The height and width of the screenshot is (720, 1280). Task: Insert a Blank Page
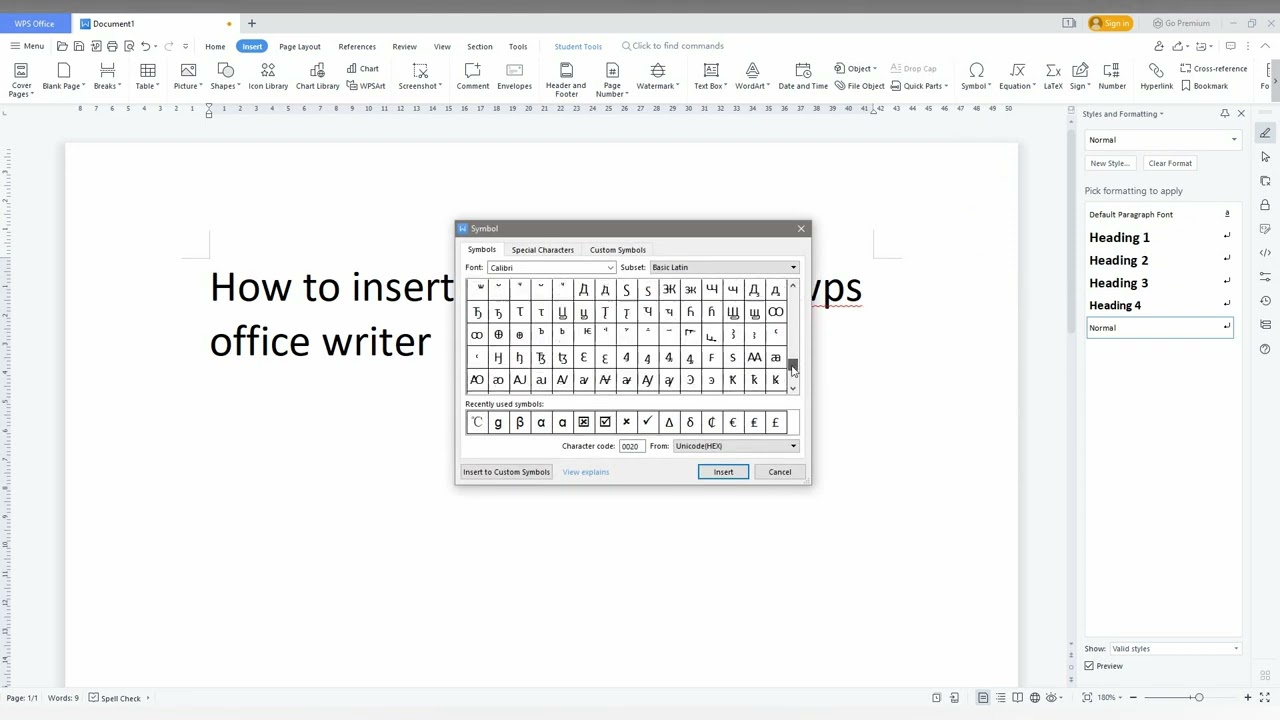pyautogui.click(x=63, y=76)
